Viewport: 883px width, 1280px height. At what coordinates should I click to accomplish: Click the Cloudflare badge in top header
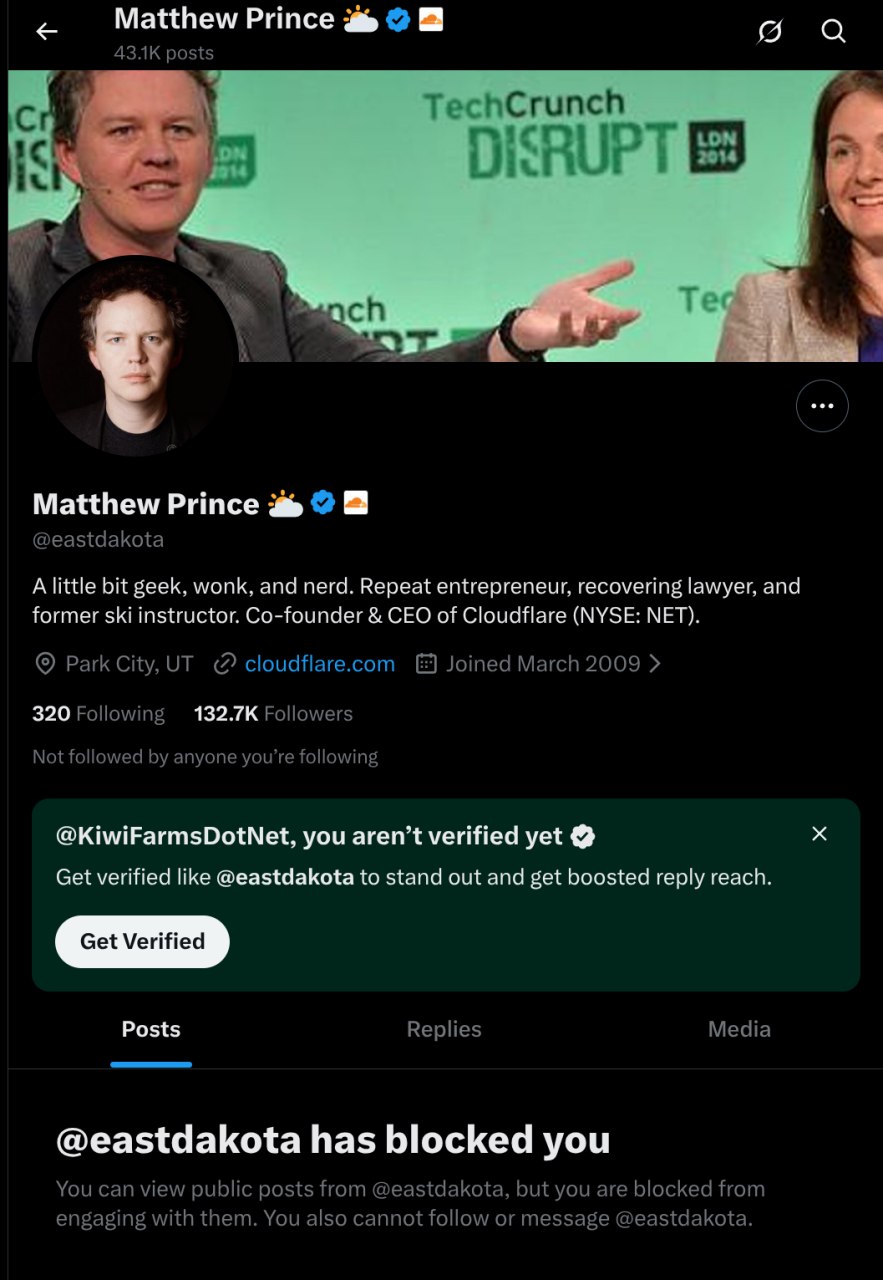coord(430,19)
